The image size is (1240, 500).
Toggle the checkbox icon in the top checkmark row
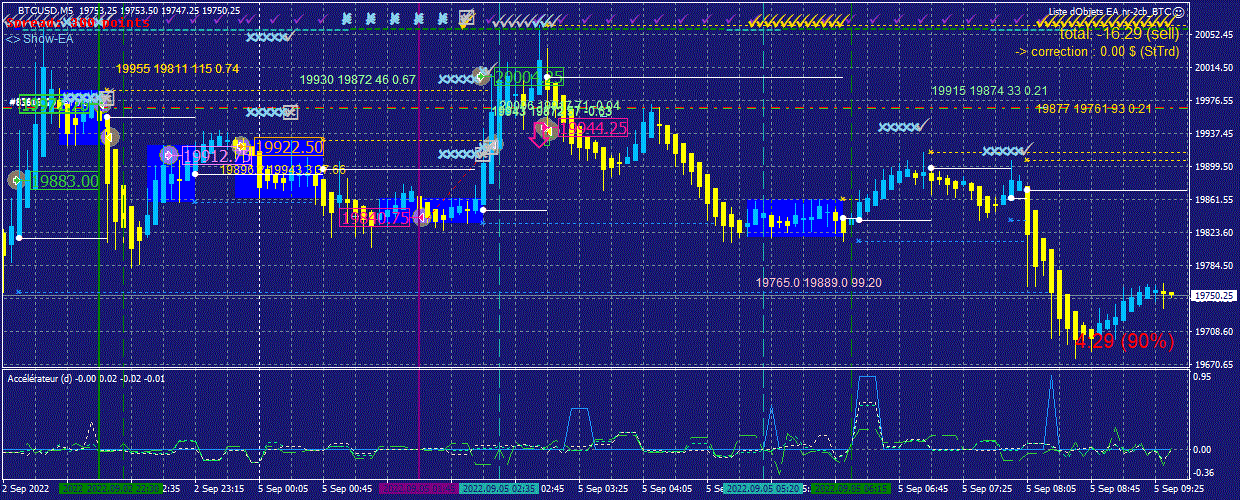click(x=466, y=17)
